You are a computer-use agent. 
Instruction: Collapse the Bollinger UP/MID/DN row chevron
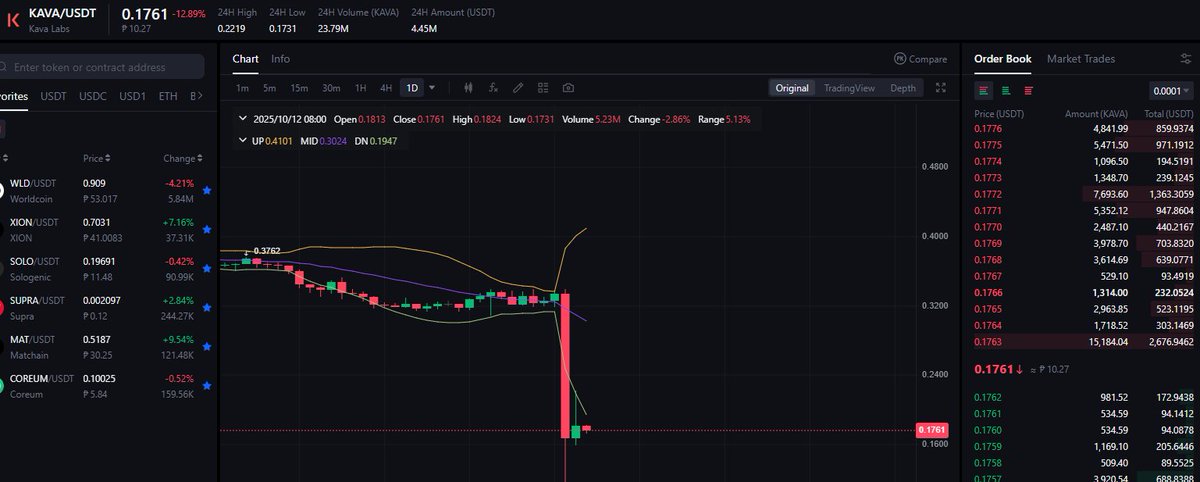pyautogui.click(x=242, y=141)
